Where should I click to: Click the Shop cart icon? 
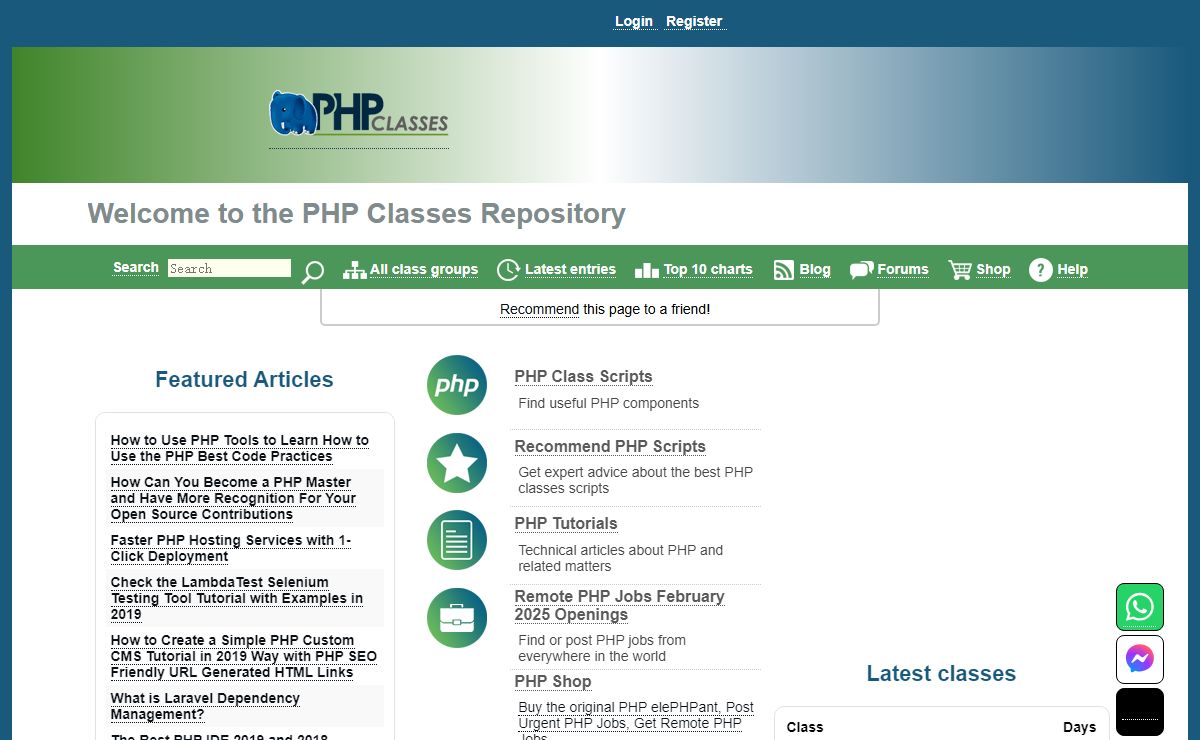point(960,270)
